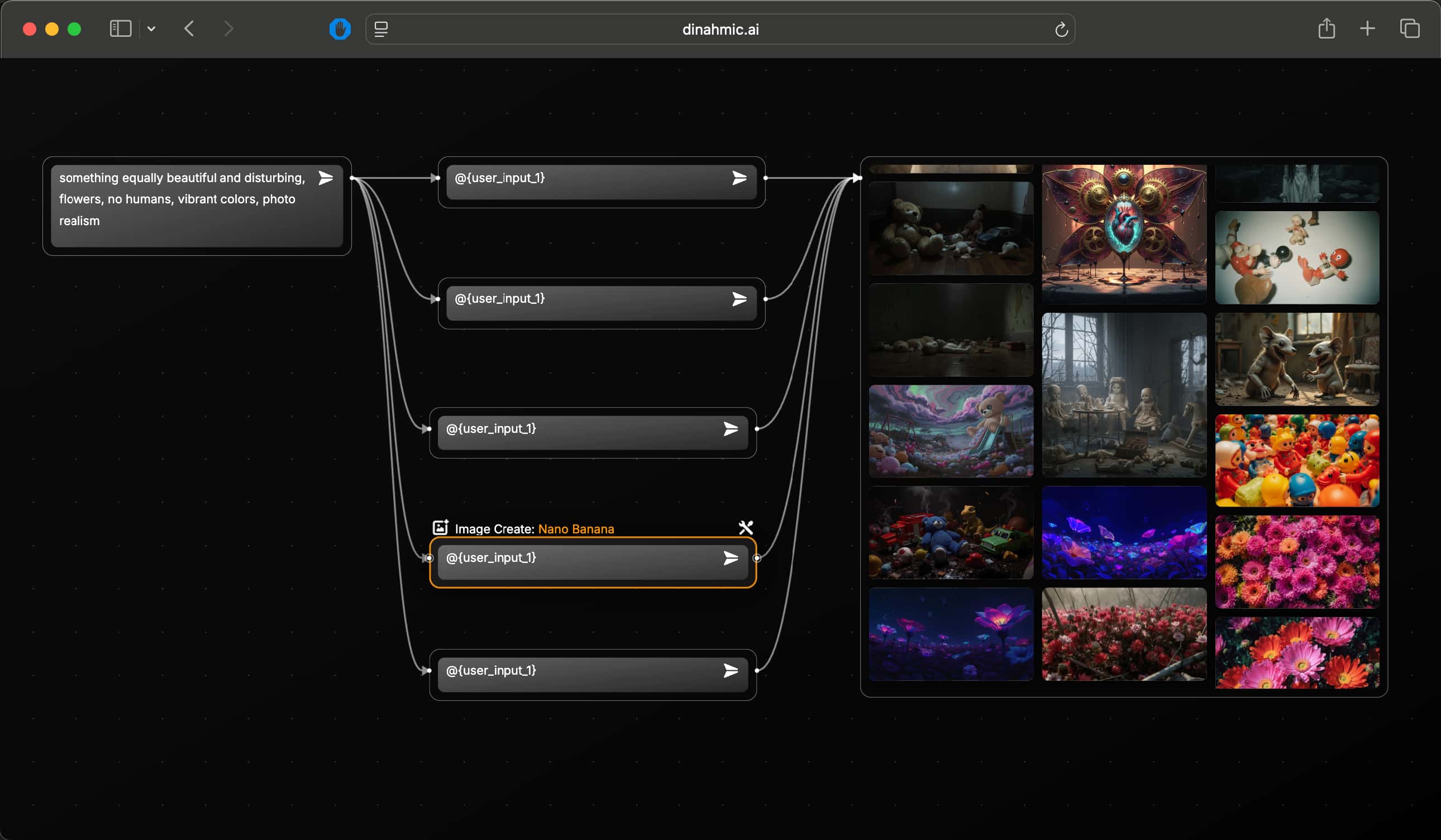Open the Safari share icon
1441x840 pixels.
click(1326, 28)
